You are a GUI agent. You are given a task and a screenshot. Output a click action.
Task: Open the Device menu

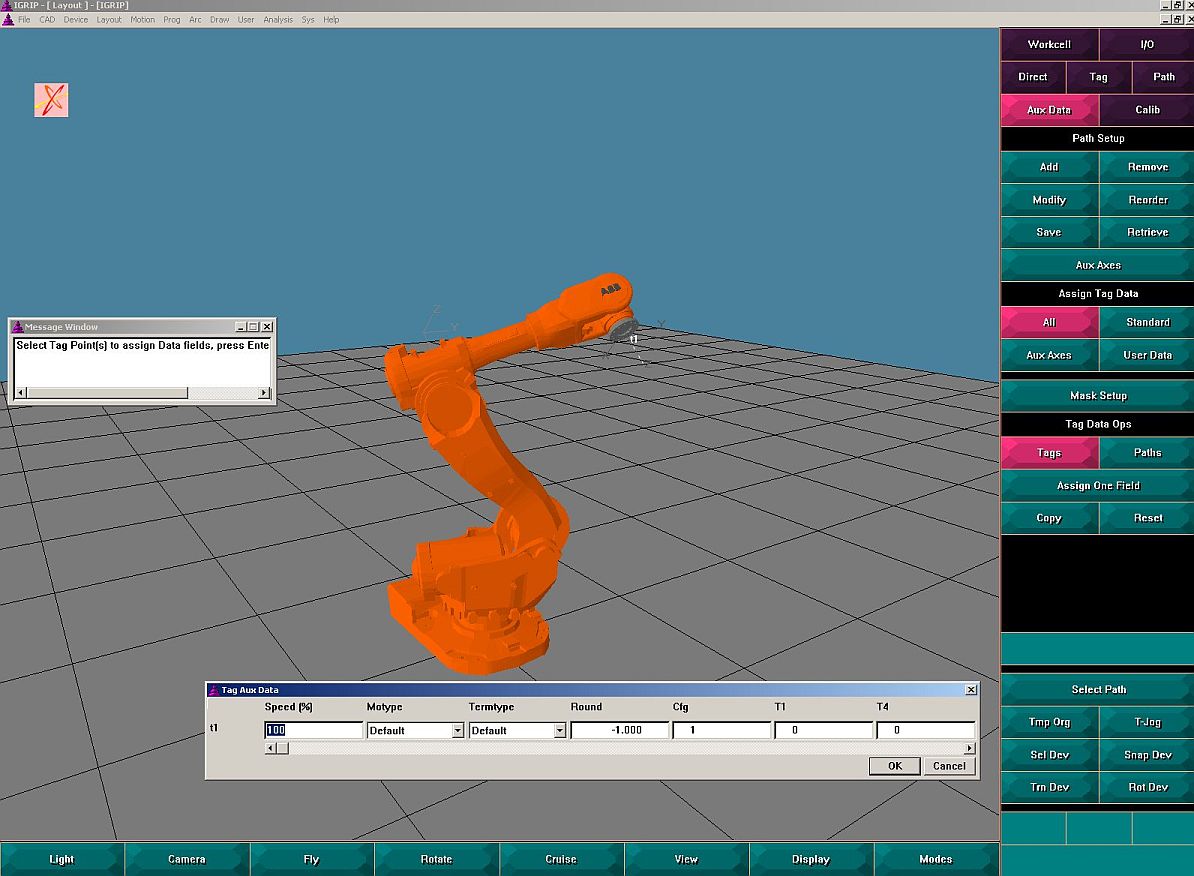coord(75,20)
